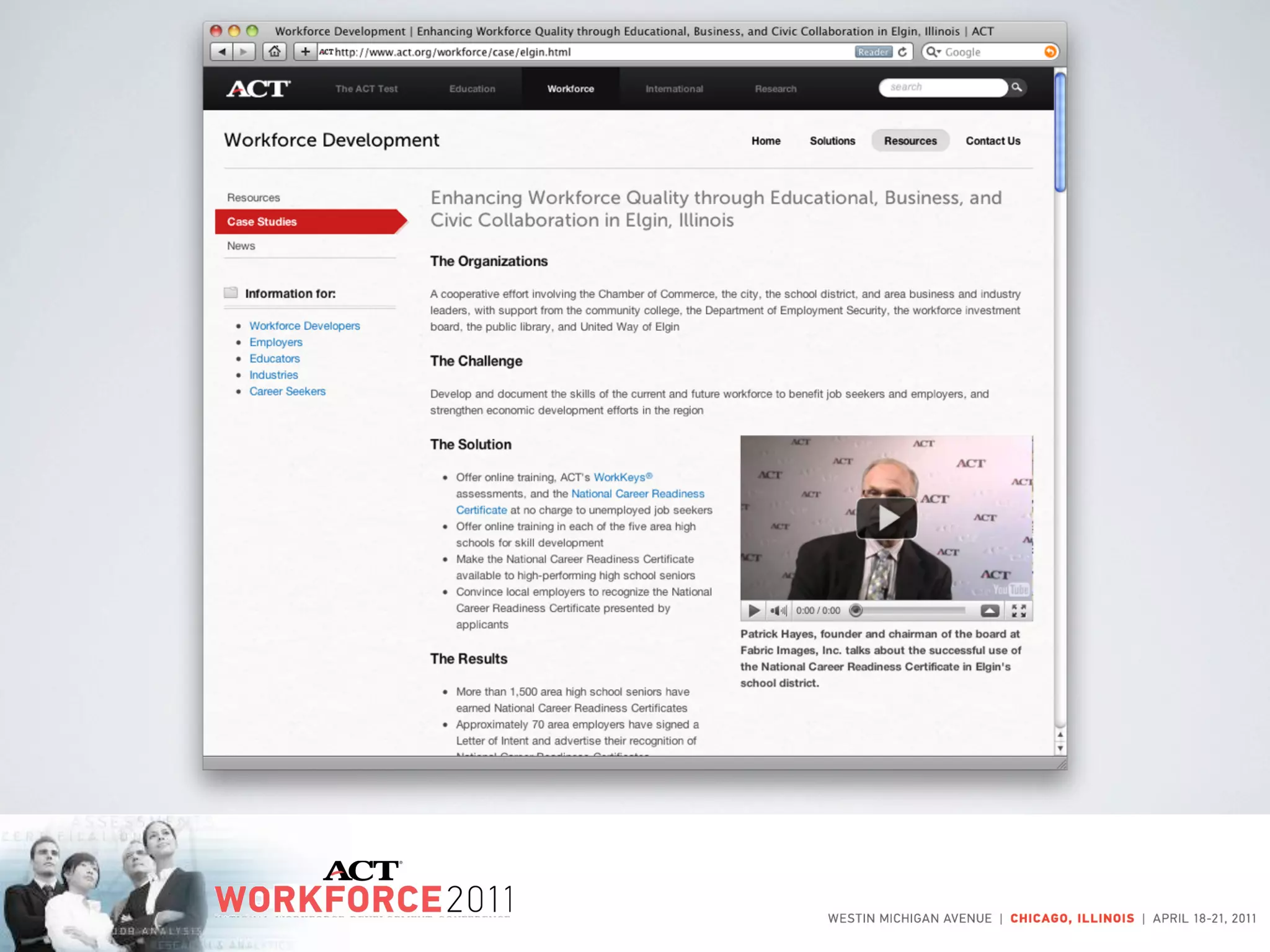
Task: Follow the WorkKeys link
Action: 623,477
